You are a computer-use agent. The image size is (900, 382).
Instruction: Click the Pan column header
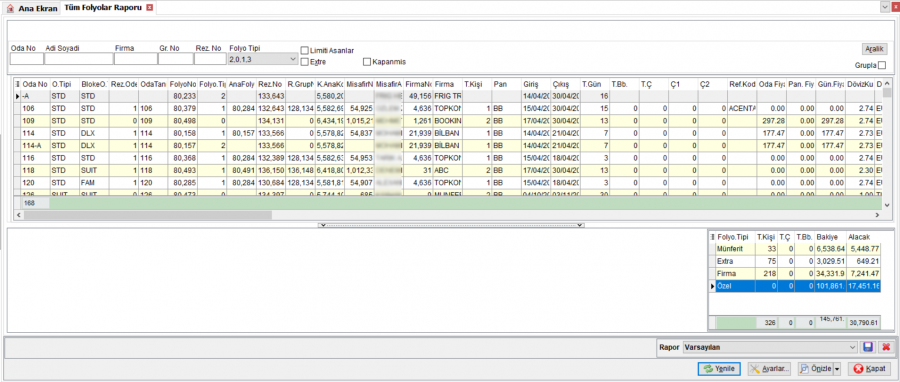click(507, 84)
